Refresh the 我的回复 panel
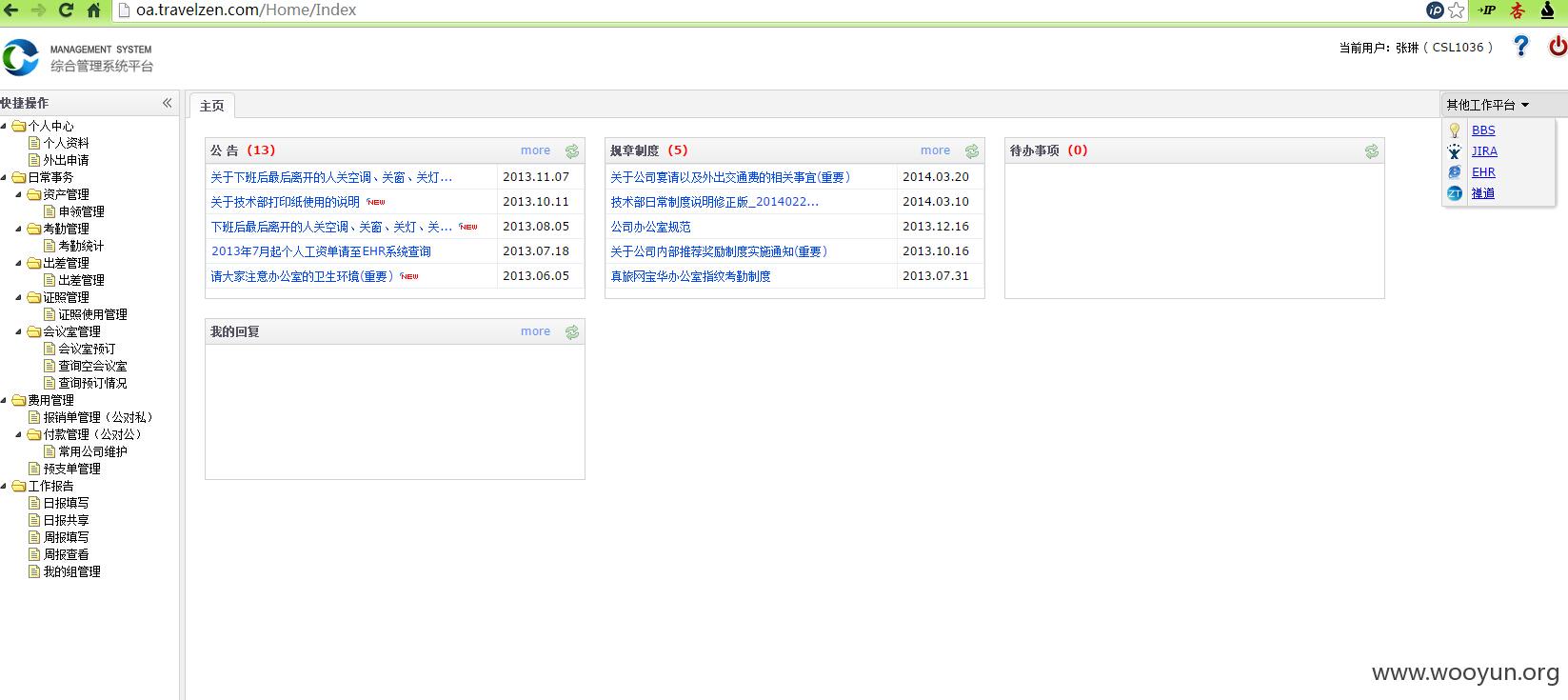The width and height of the screenshot is (1568, 700). (572, 332)
